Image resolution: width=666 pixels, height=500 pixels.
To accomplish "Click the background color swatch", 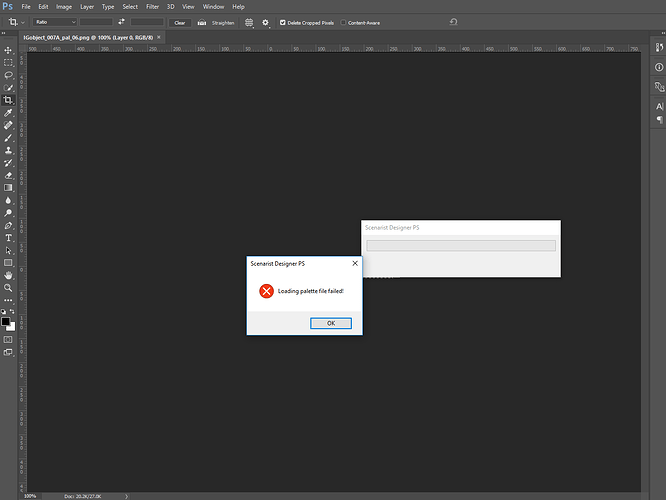I will (x=12, y=328).
